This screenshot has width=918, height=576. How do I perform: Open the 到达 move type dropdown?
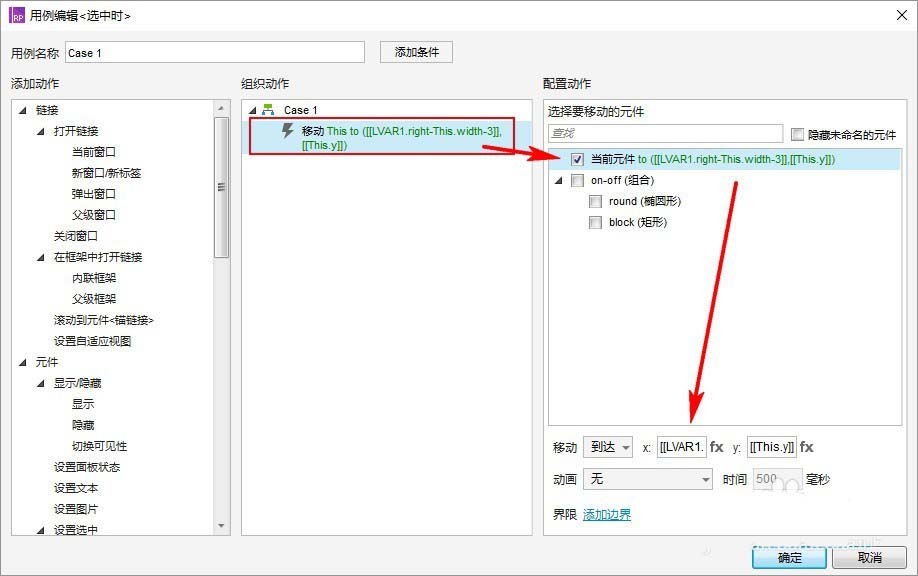608,447
